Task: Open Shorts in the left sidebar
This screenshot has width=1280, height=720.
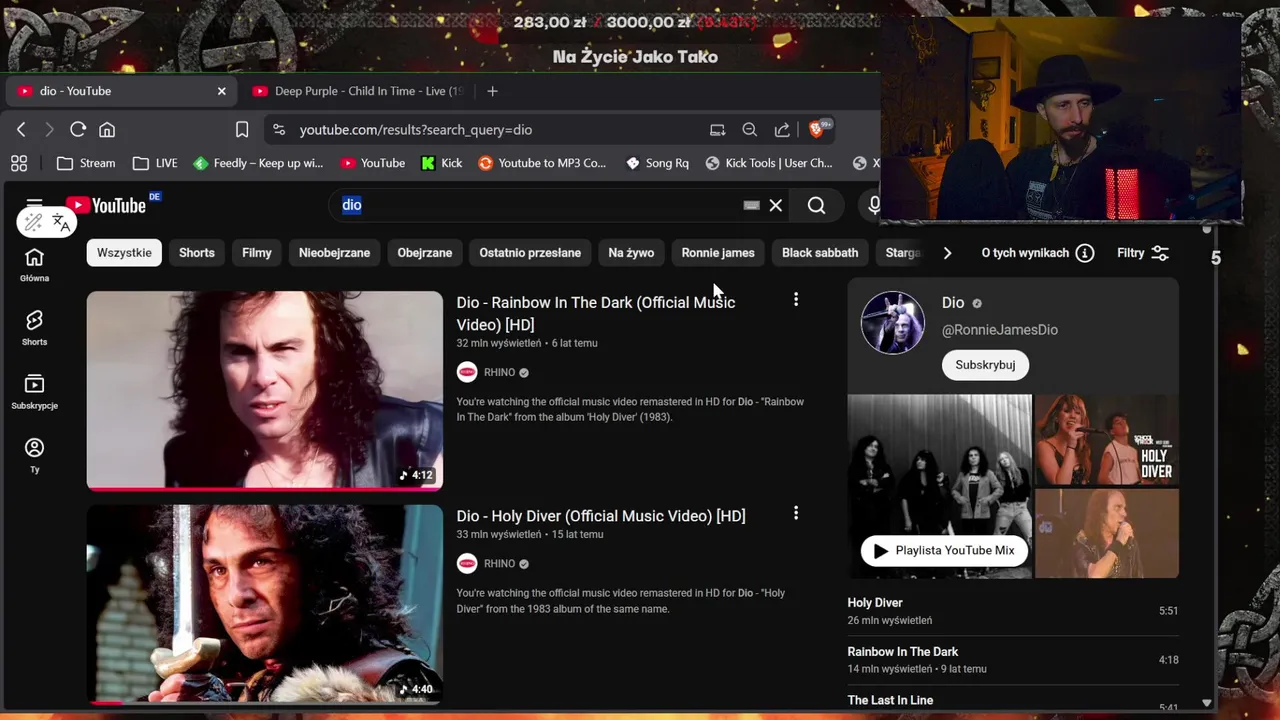Action: [x=34, y=328]
